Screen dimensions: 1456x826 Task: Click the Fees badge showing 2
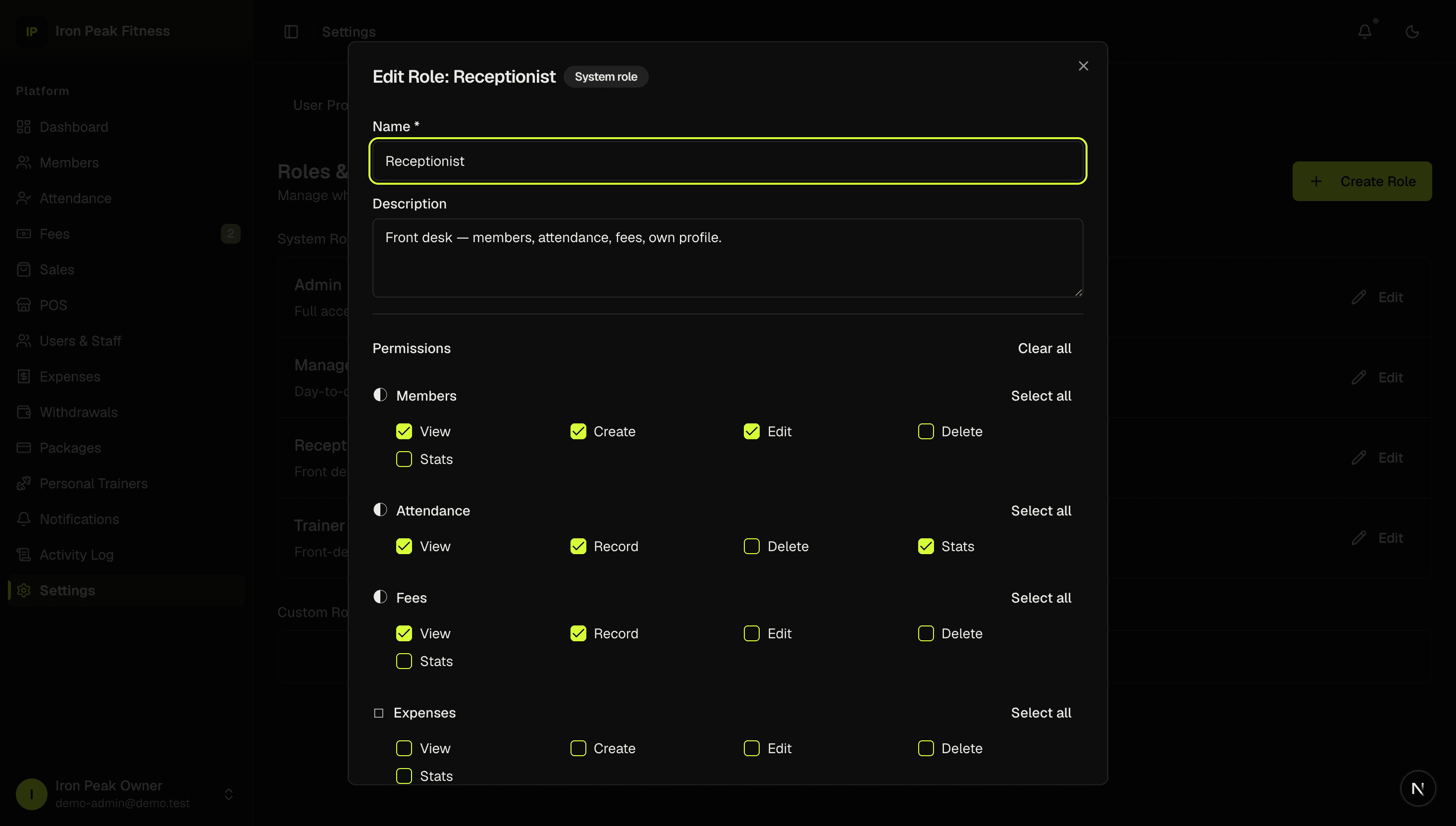pos(230,234)
